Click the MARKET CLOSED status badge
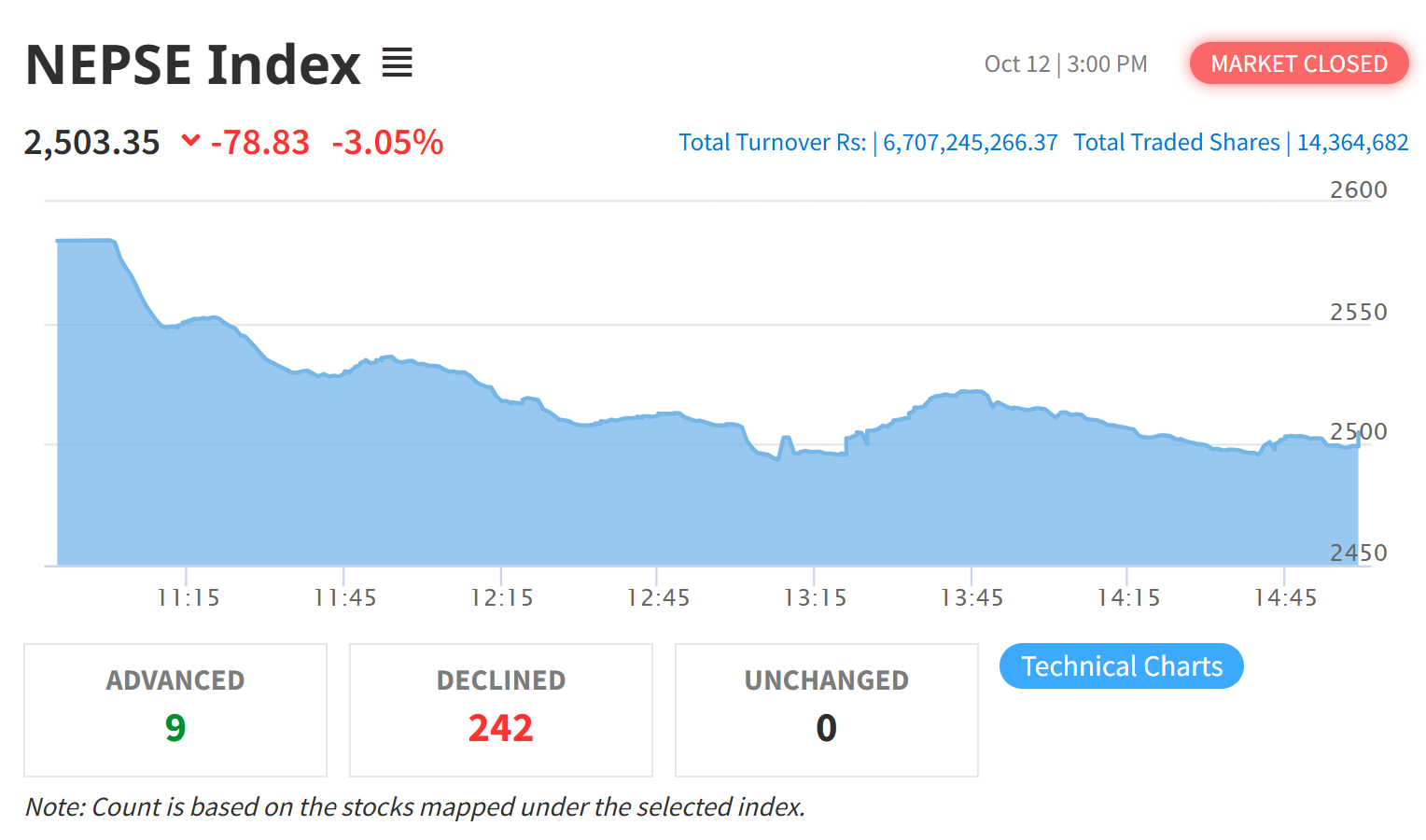The width and height of the screenshot is (1426, 840). pyautogui.click(x=1298, y=63)
